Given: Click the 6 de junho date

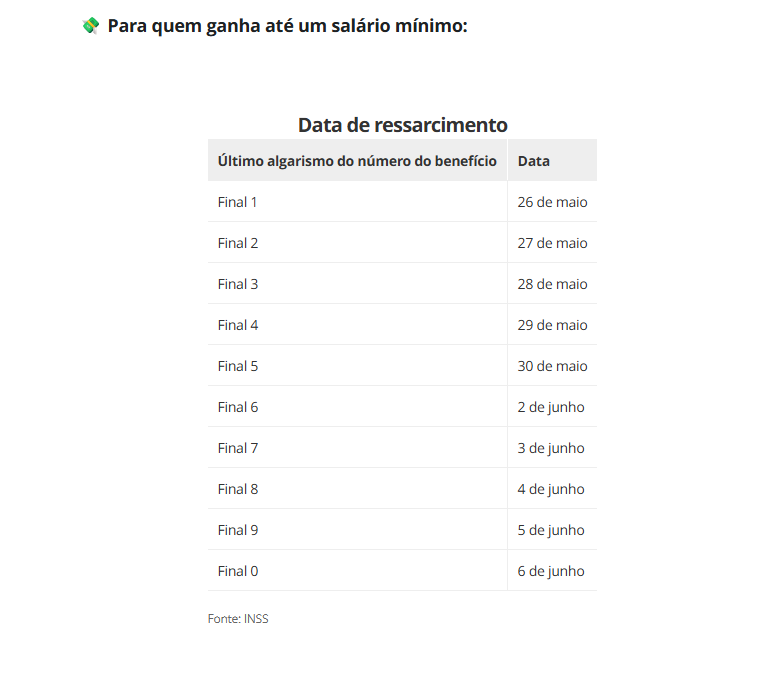Looking at the screenshot, I should [x=552, y=570].
